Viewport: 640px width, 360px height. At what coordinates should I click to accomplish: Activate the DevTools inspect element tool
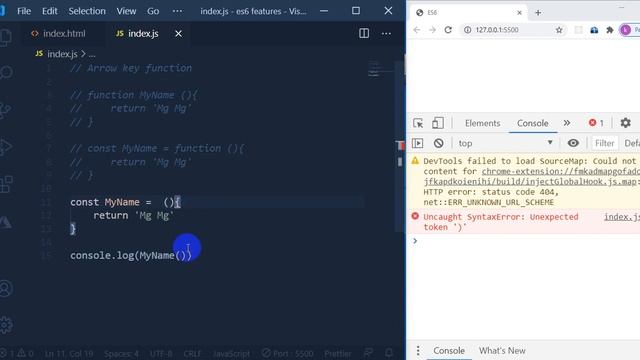click(x=418, y=123)
